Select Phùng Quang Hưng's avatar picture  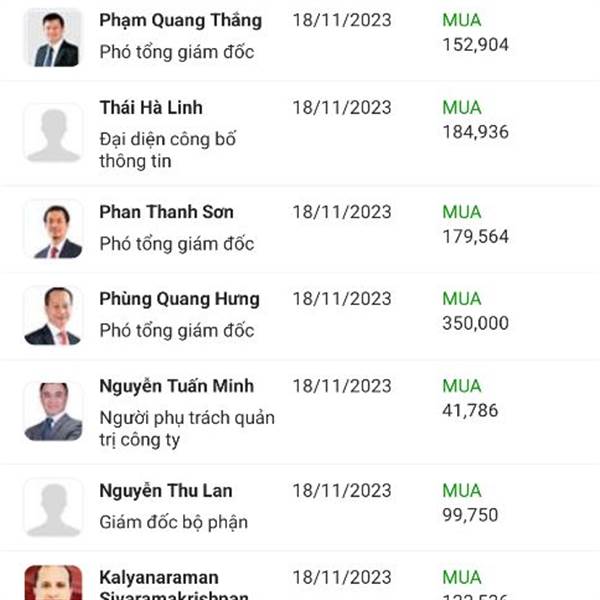click(53, 316)
